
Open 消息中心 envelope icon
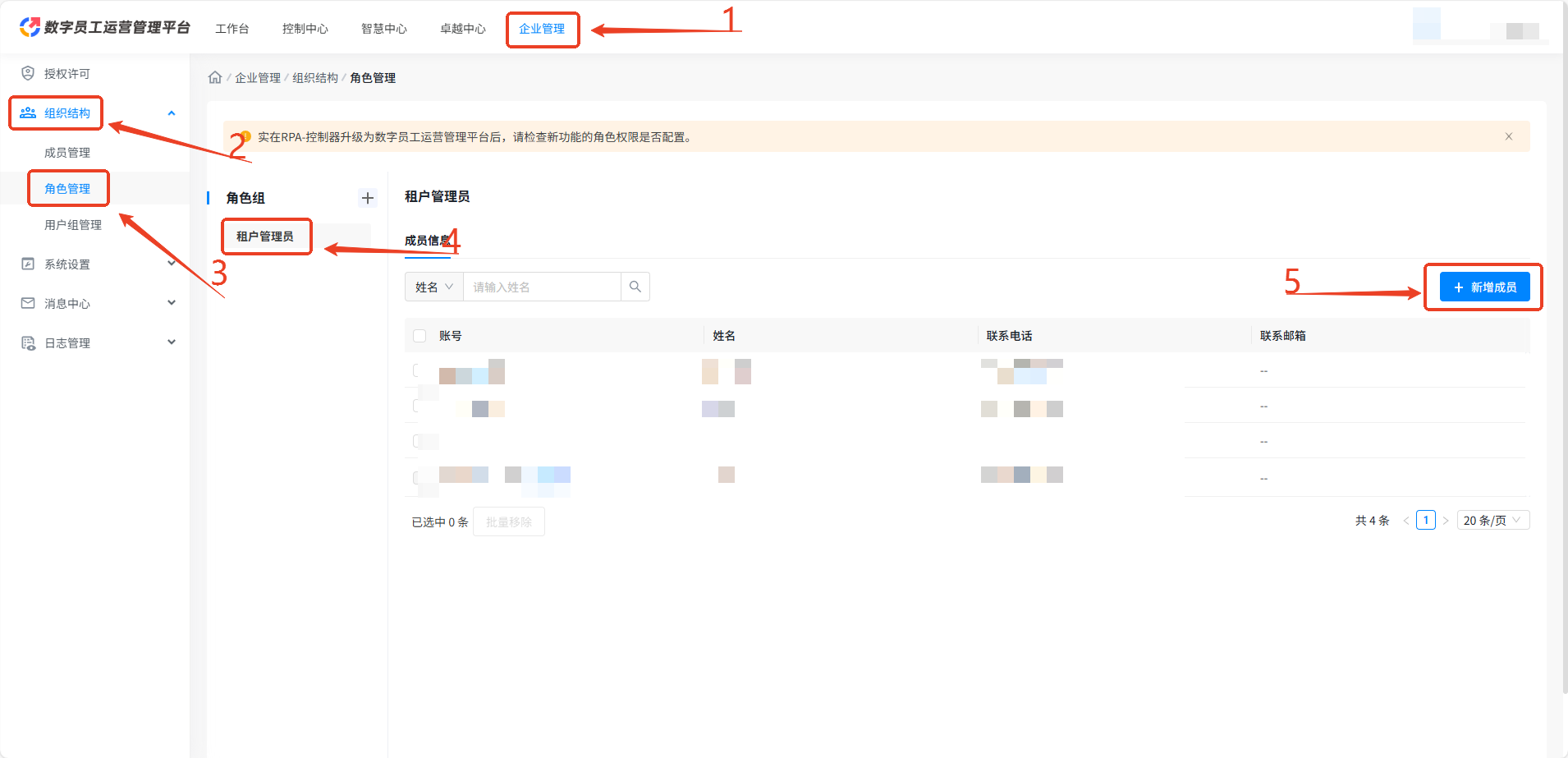(x=28, y=303)
